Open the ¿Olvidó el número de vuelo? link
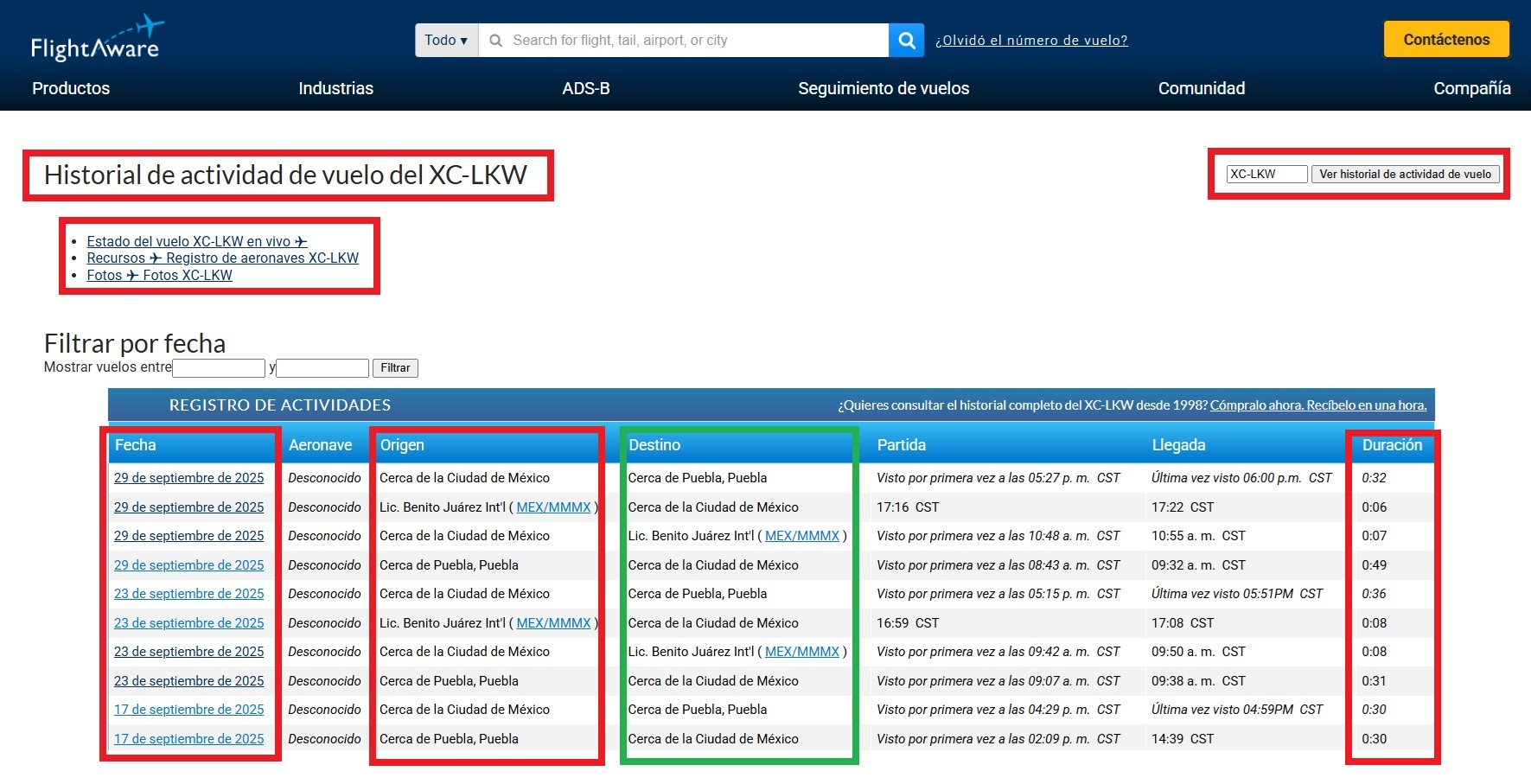 click(1031, 41)
